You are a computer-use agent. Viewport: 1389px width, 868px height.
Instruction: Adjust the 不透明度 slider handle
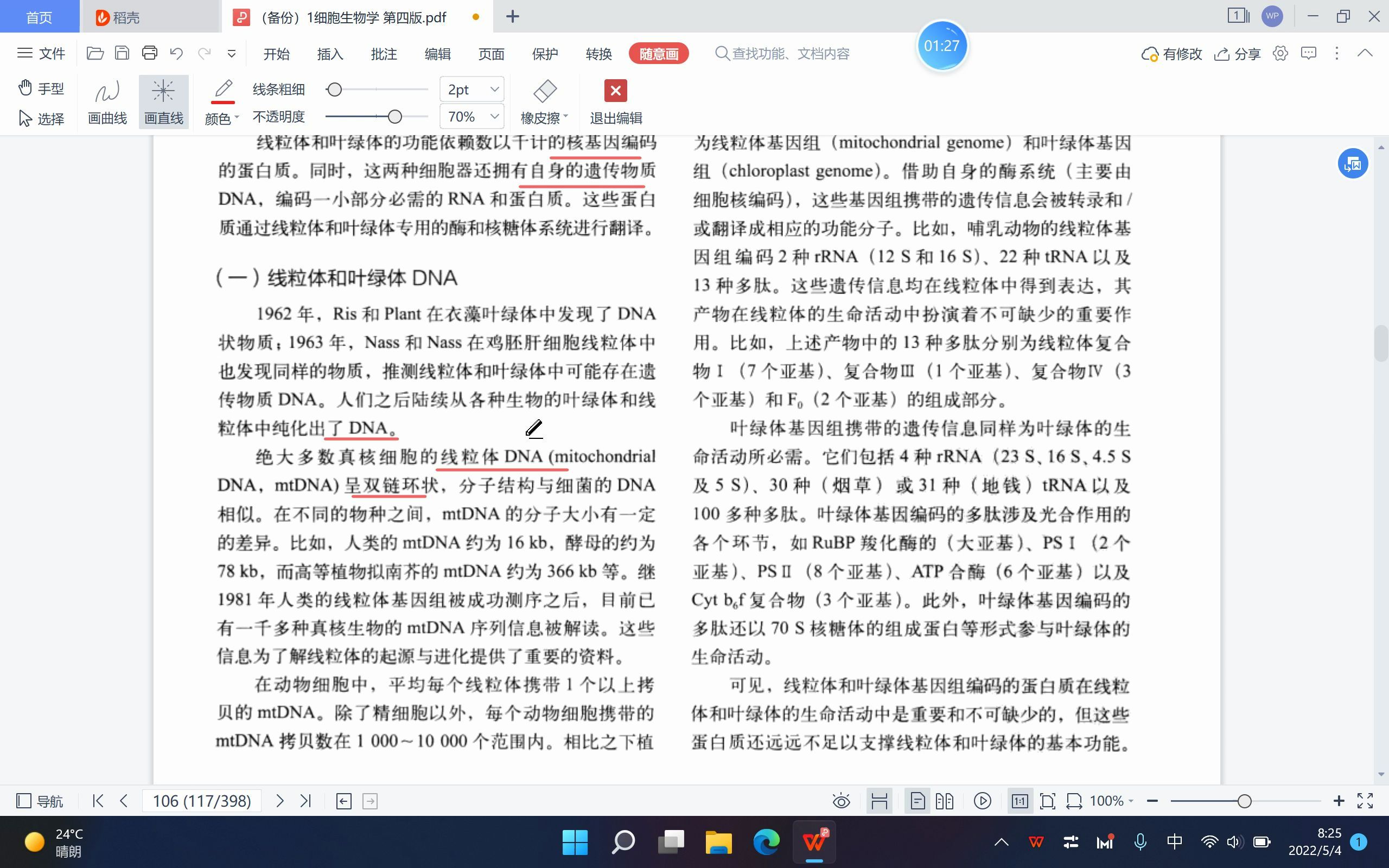point(394,117)
